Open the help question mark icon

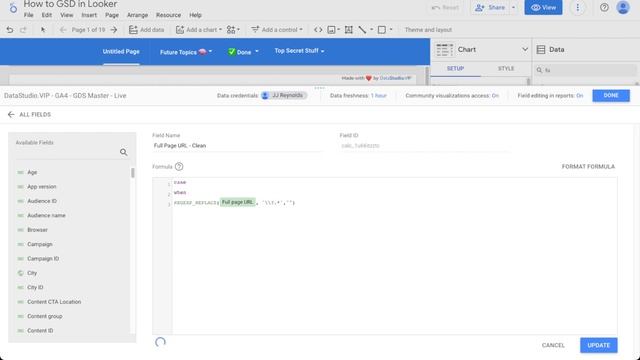tap(604, 7)
